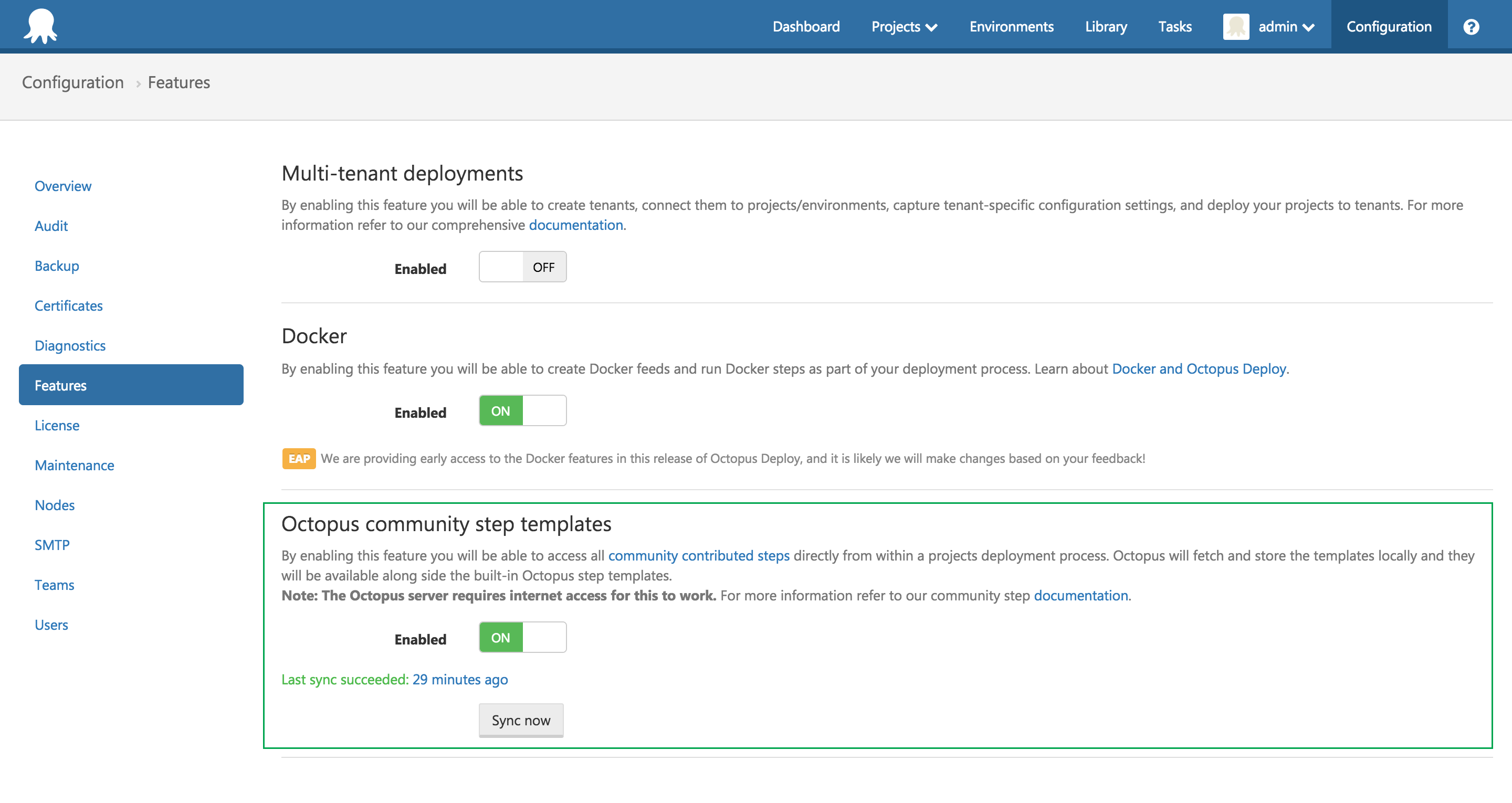Click the admin user avatar
Viewport: 1512px width, 803px height.
(x=1236, y=25)
